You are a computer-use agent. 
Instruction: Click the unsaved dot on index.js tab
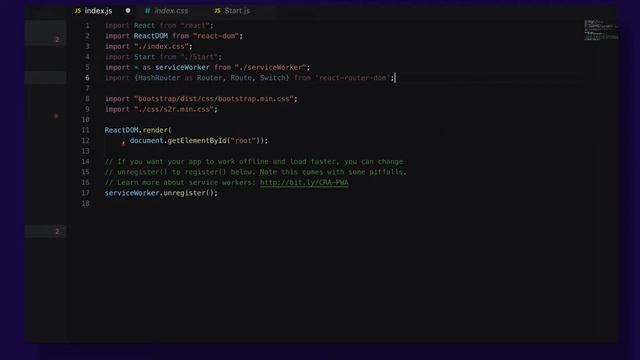128,11
